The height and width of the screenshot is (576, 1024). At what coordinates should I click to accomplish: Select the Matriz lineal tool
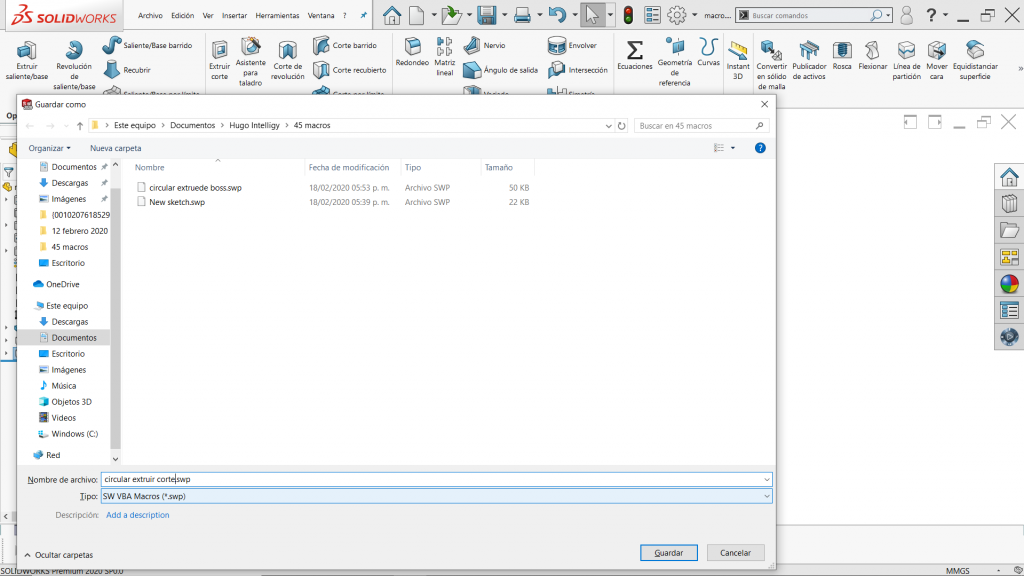pos(445,57)
